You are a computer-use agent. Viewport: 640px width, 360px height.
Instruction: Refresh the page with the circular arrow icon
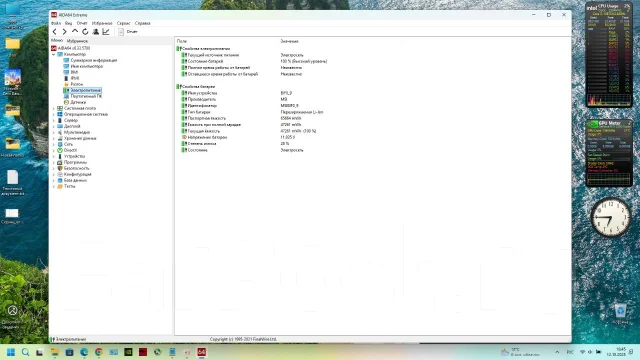[x=85, y=31]
